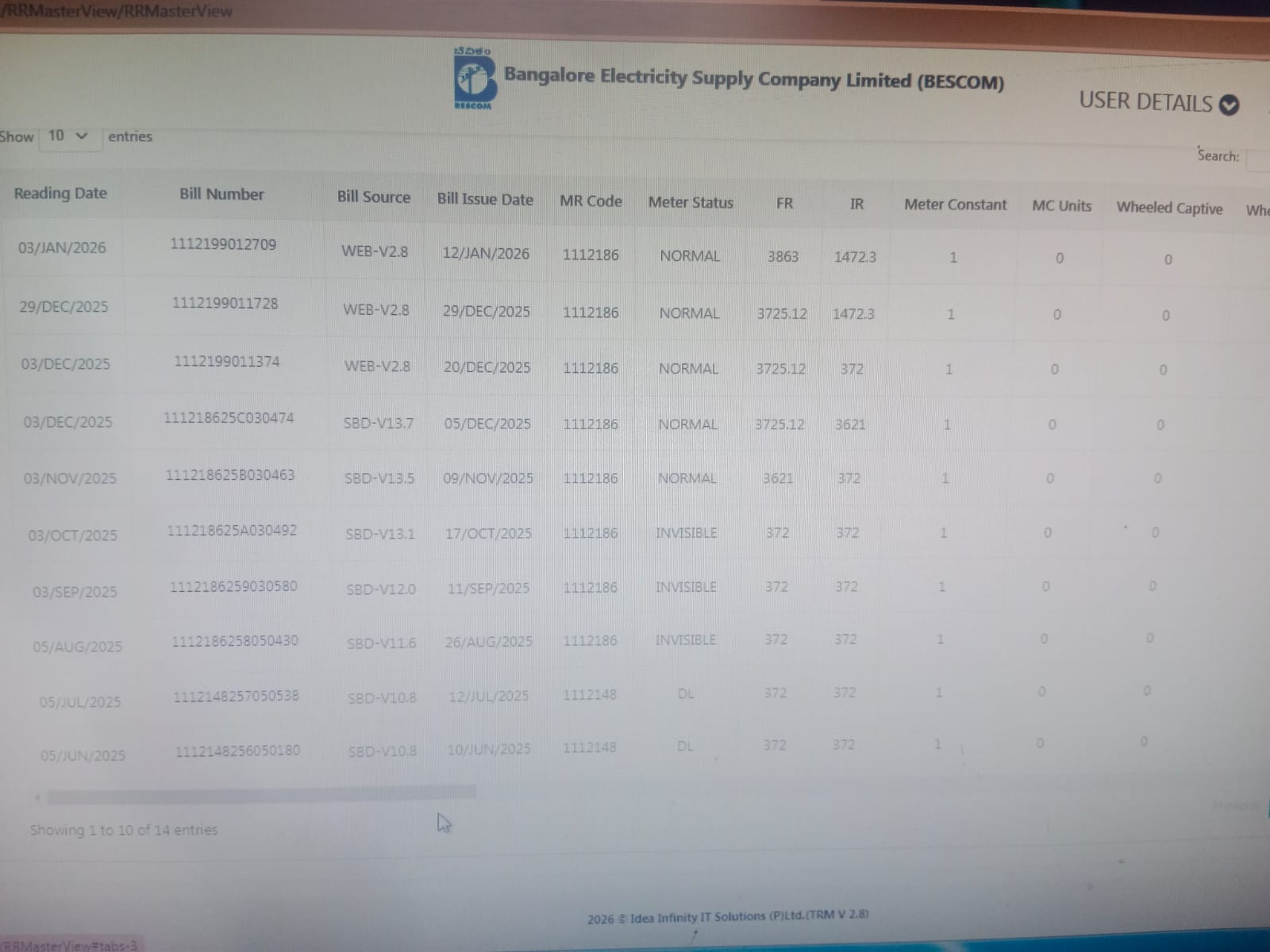Click reading date 03/SEP/2025
1270x952 pixels.
click(x=75, y=592)
